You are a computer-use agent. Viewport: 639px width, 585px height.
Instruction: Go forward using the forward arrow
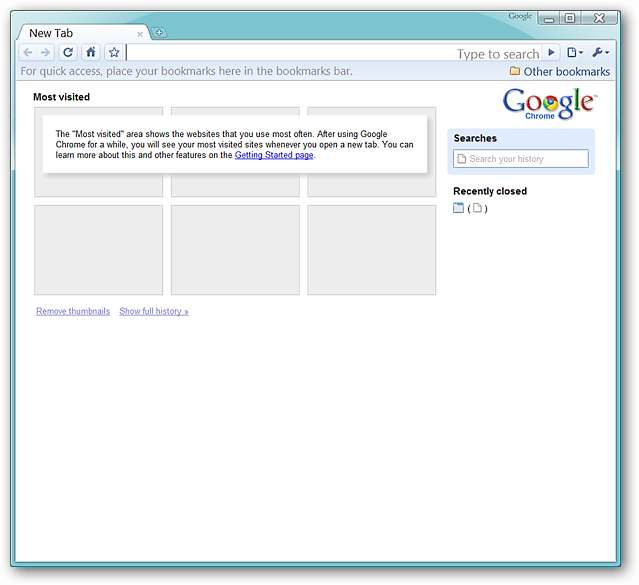(45, 52)
